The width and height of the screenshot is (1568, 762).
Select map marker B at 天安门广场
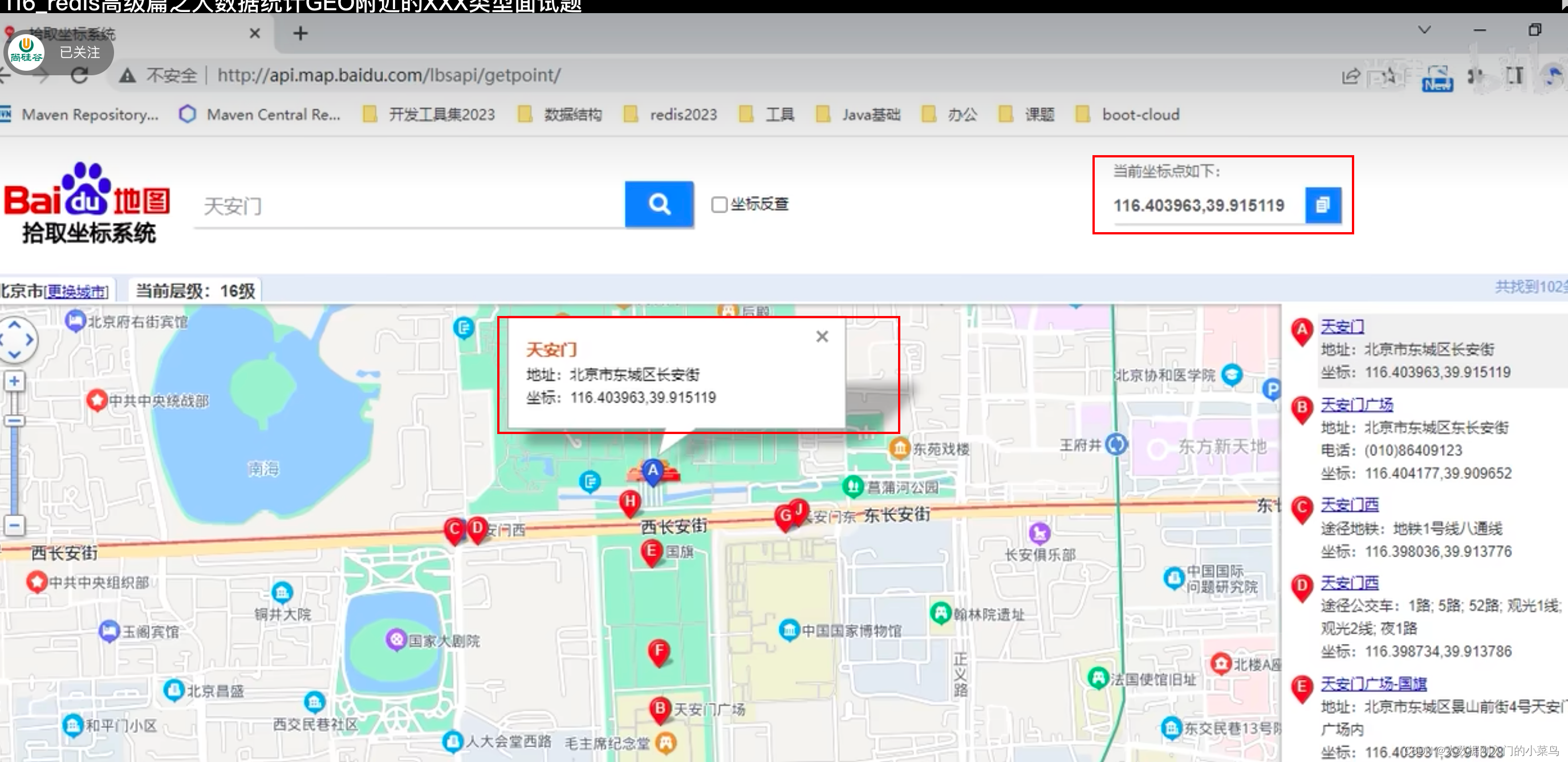(660, 710)
